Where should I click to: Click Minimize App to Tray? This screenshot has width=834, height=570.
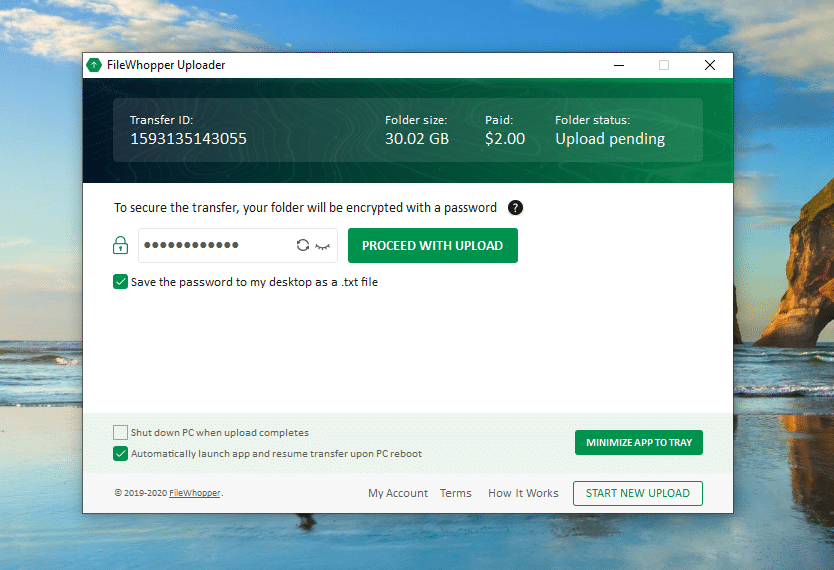point(638,443)
